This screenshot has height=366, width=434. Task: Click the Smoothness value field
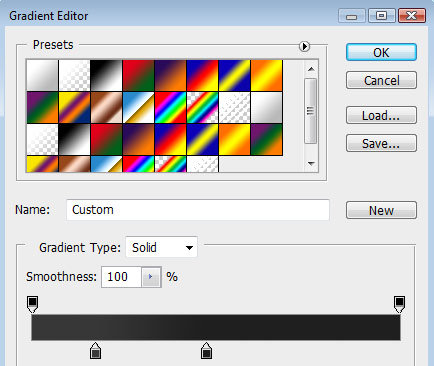121,277
